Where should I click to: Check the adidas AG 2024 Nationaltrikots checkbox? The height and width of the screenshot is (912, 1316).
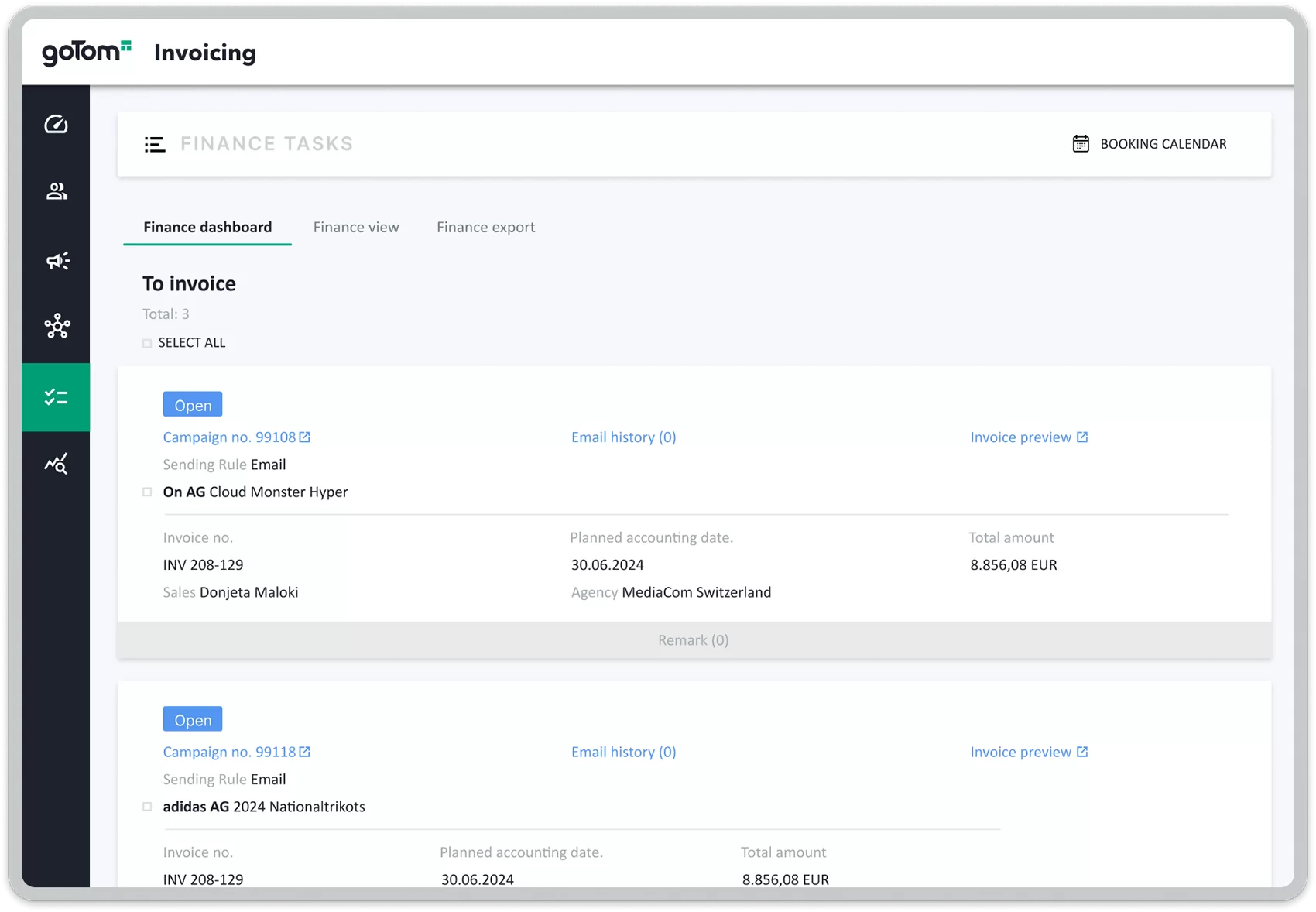(x=147, y=807)
